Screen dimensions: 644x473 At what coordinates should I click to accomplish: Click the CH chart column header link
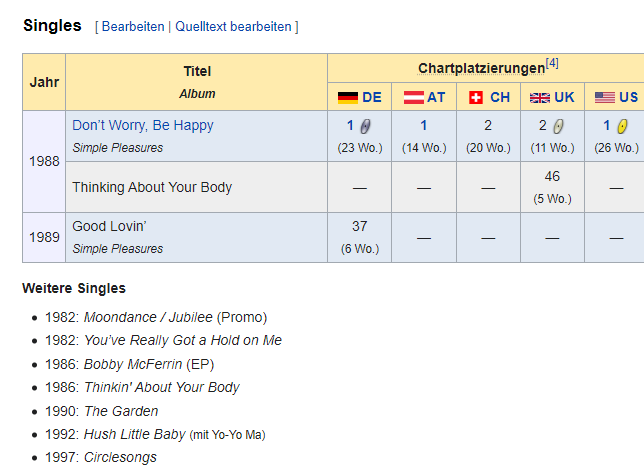pos(500,98)
